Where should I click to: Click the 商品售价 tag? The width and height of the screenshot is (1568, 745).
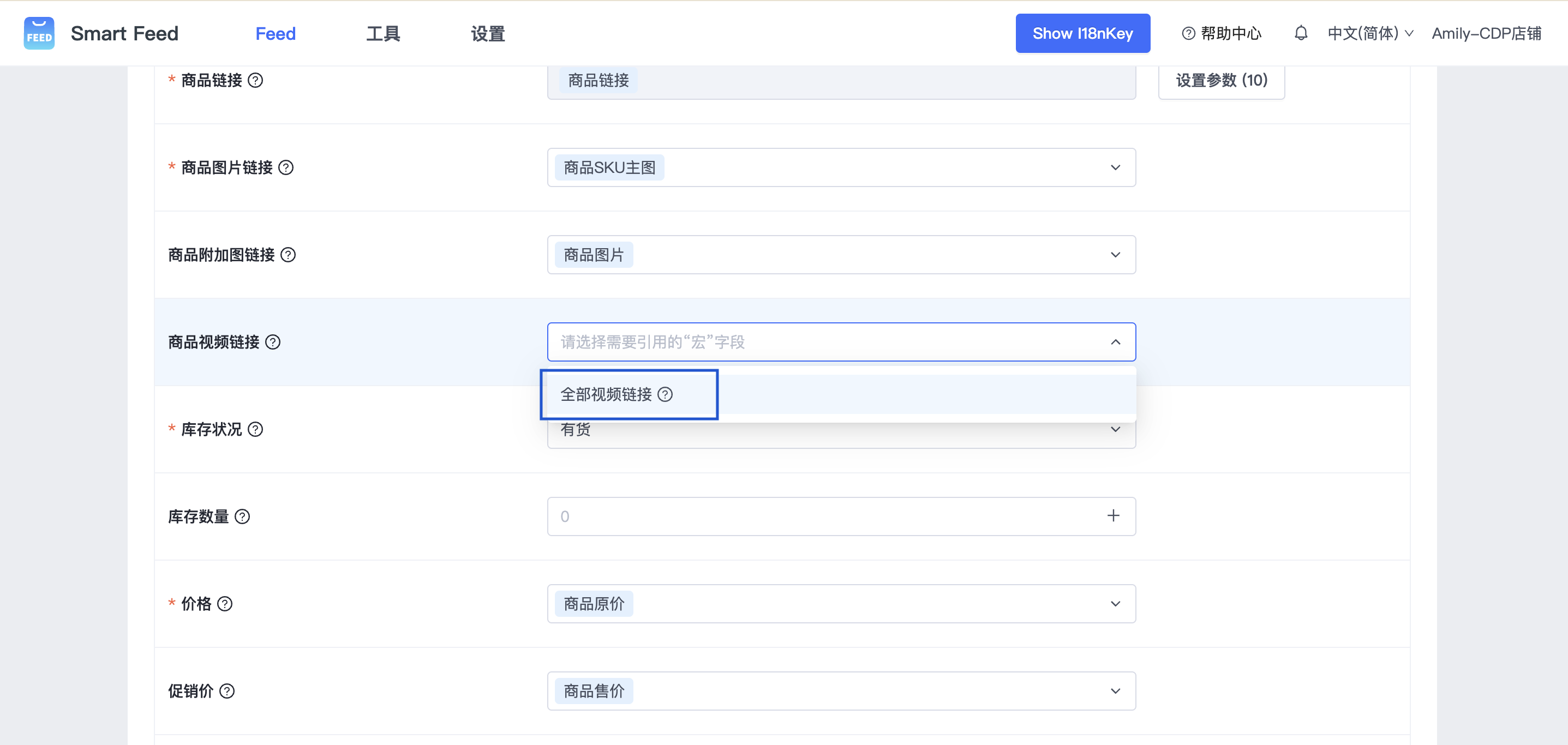pos(594,692)
